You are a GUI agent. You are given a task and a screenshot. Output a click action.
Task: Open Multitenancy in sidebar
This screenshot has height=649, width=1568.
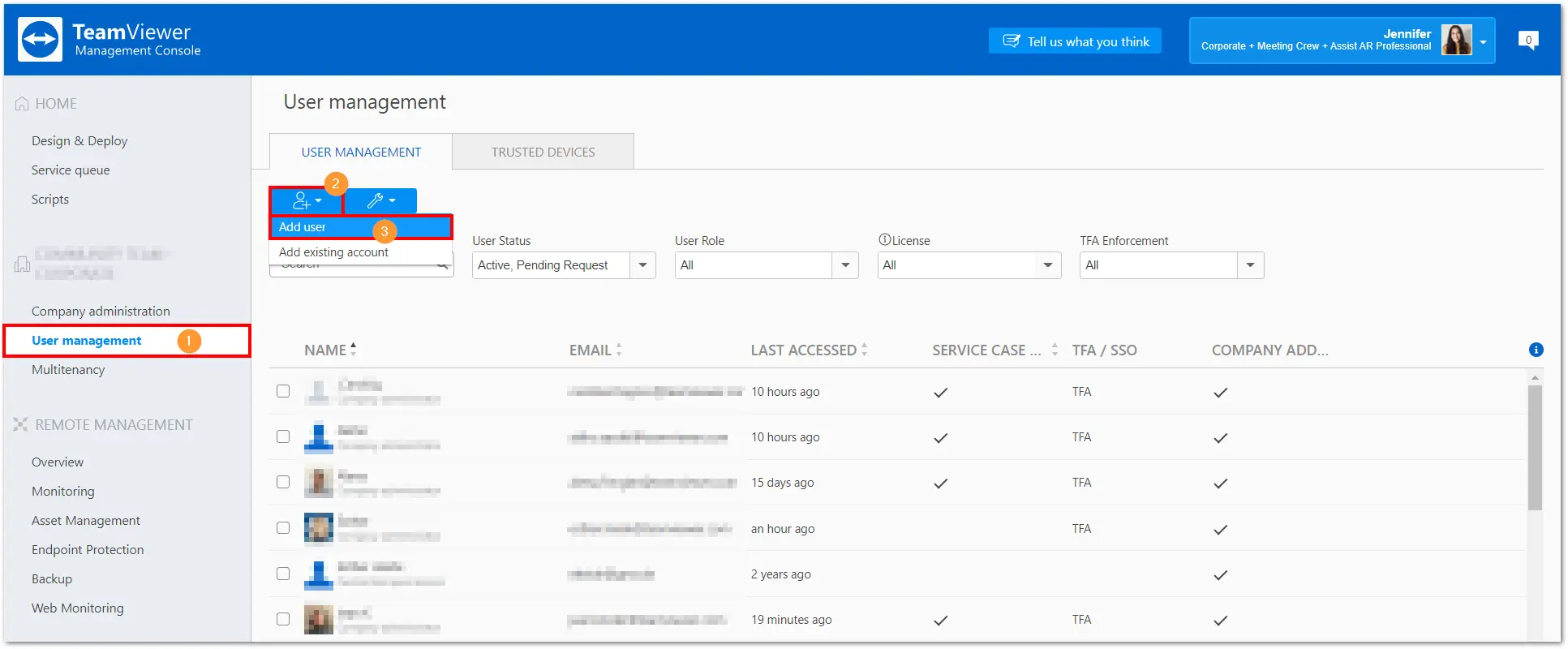pyautogui.click(x=68, y=369)
